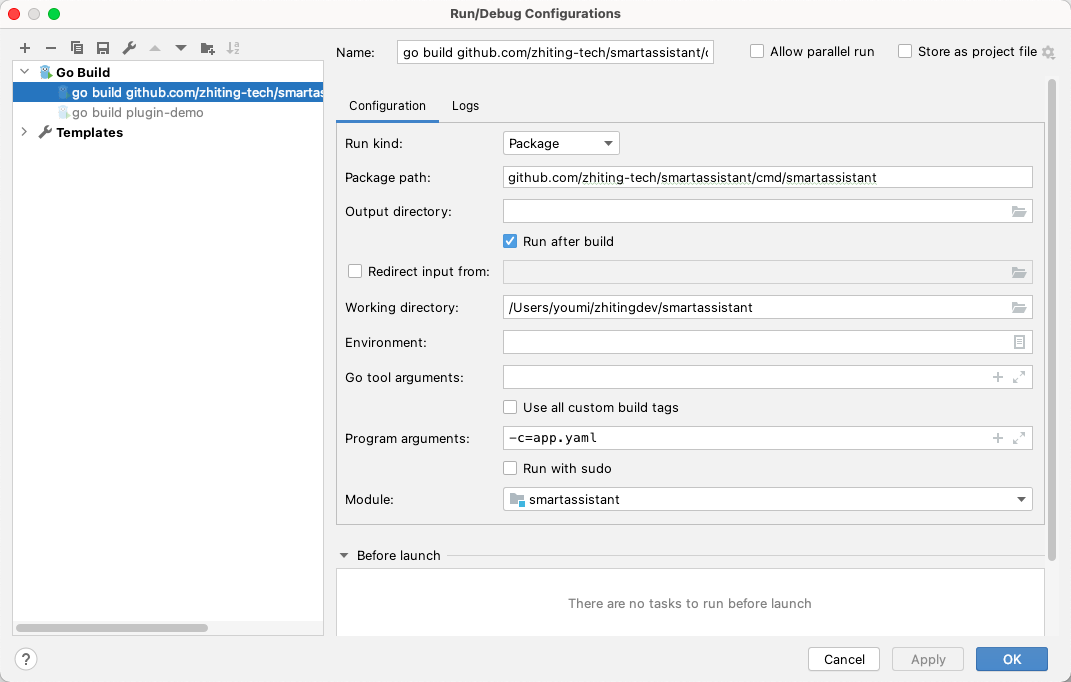Click the configuration list horizontal scrollbar
The height and width of the screenshot is (682, 1071).
(x=112, y=627)
